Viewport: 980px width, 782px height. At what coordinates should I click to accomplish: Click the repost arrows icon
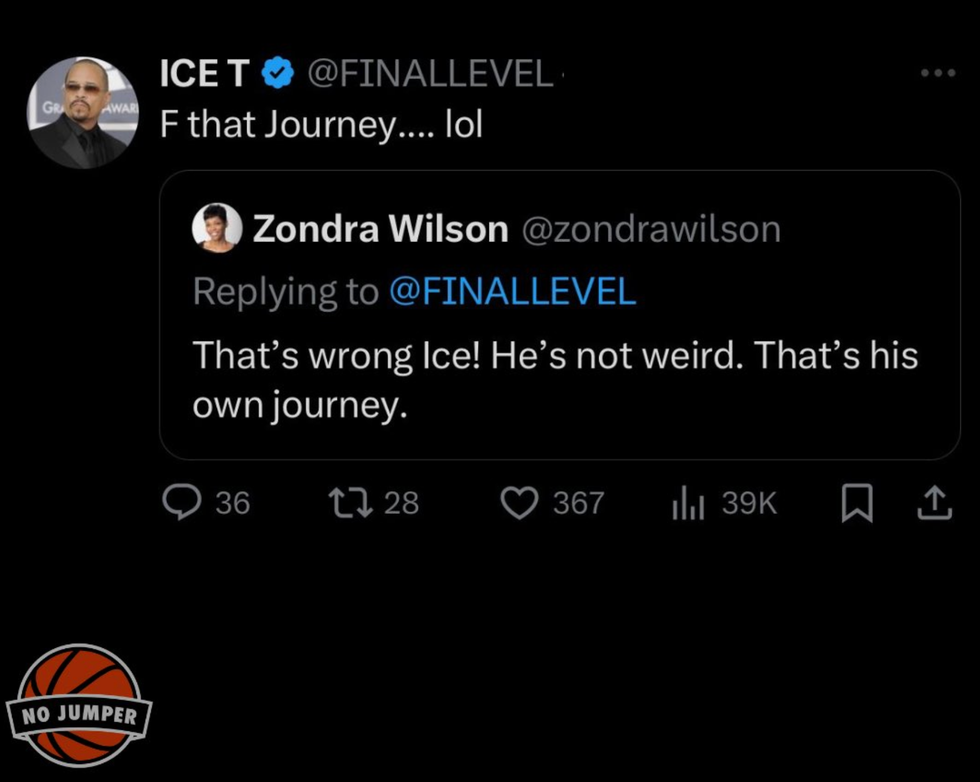pos(350,502)
